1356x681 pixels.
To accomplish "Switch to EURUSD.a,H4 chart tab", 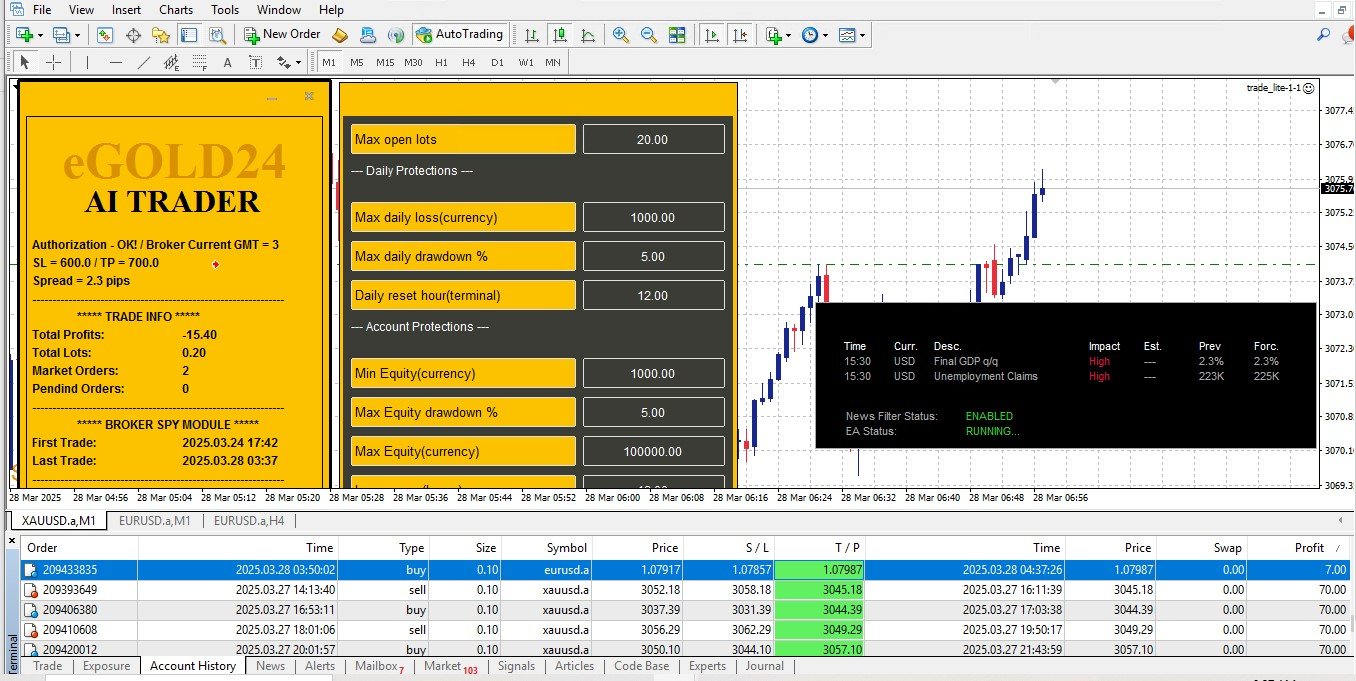I will 249,520.
